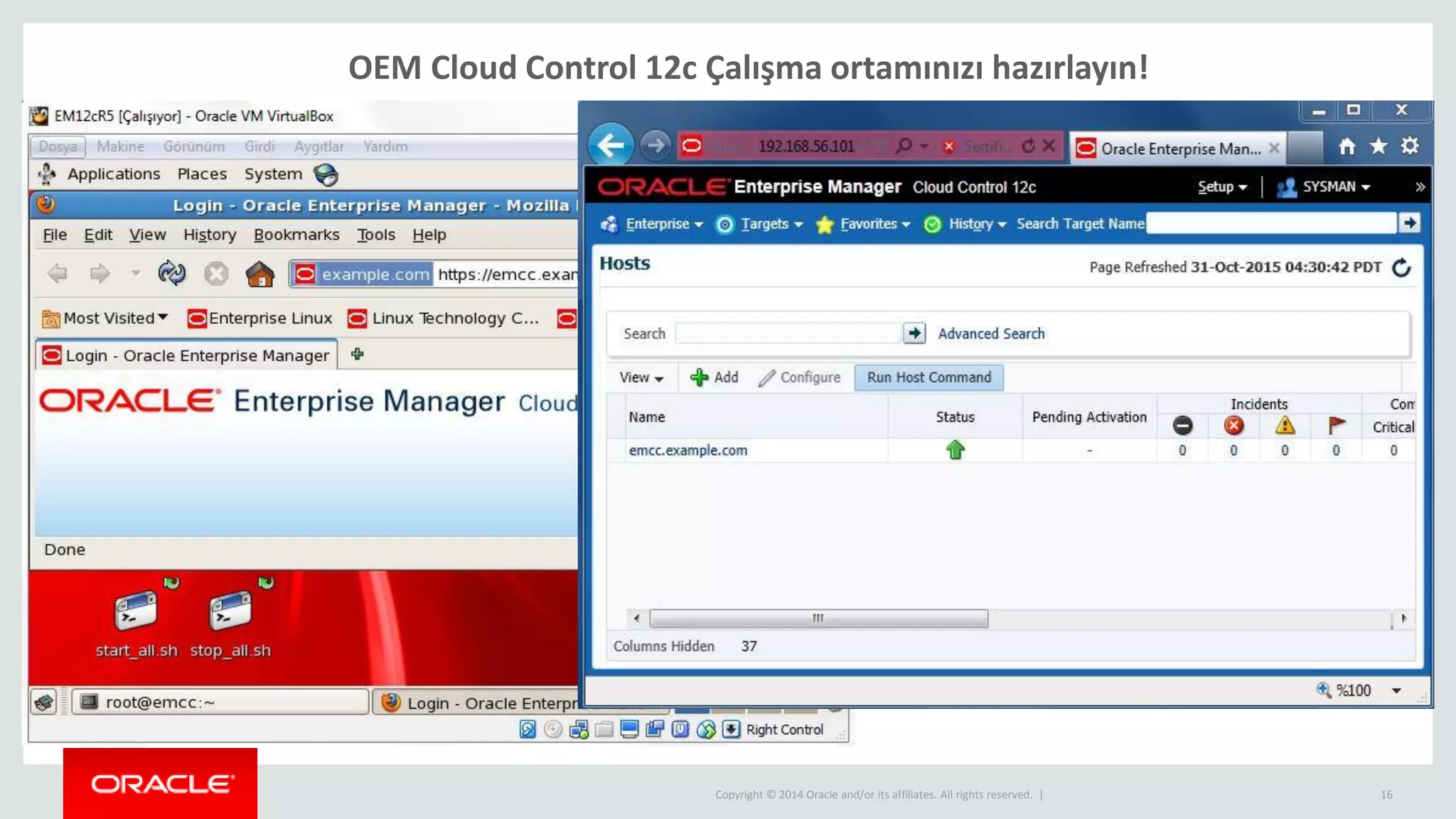Click horizontal scrollbar thumb in Hosts table
Image resolution: width=1456 pixels, height=819 pixels.
pyautogui.click(x=818, y=619)
